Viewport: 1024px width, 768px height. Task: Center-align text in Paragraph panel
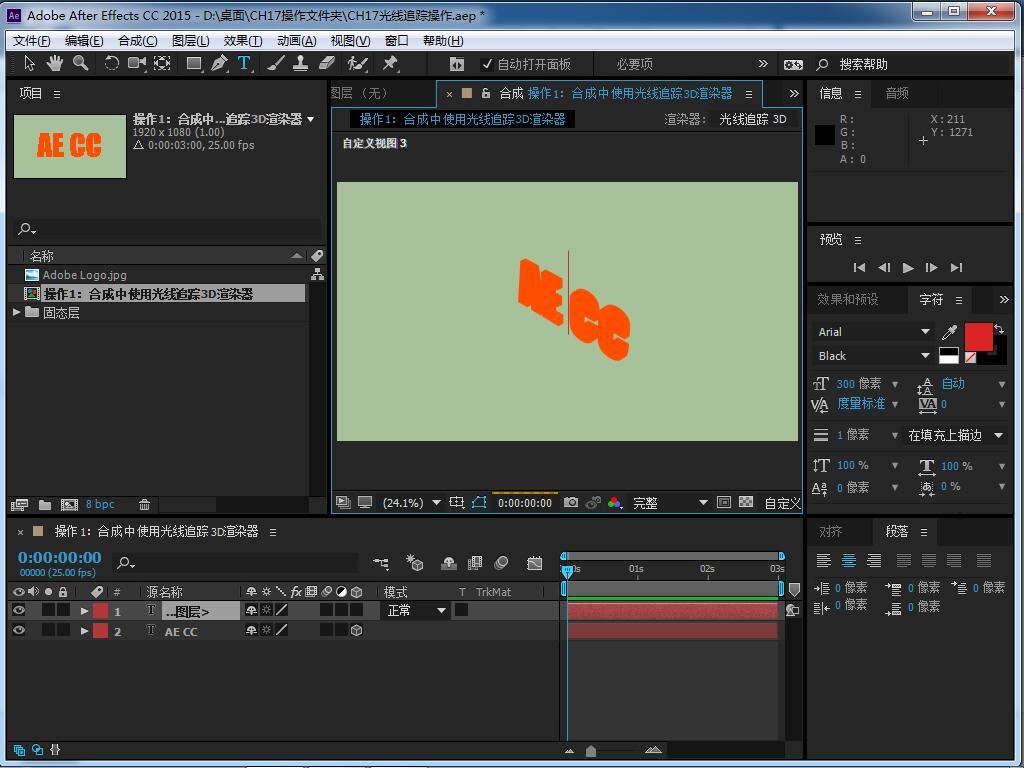848,560
